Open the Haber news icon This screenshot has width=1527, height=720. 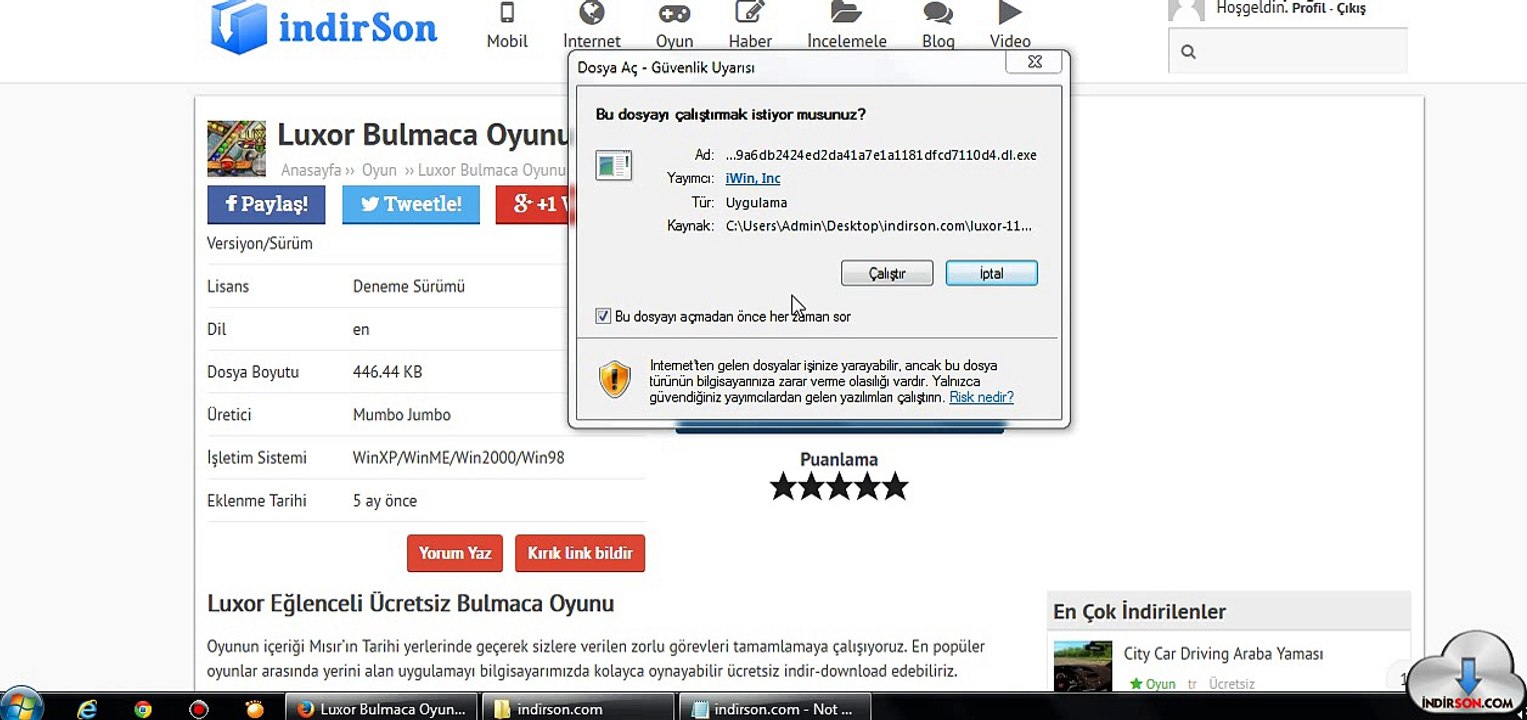[x=750, y=13]
